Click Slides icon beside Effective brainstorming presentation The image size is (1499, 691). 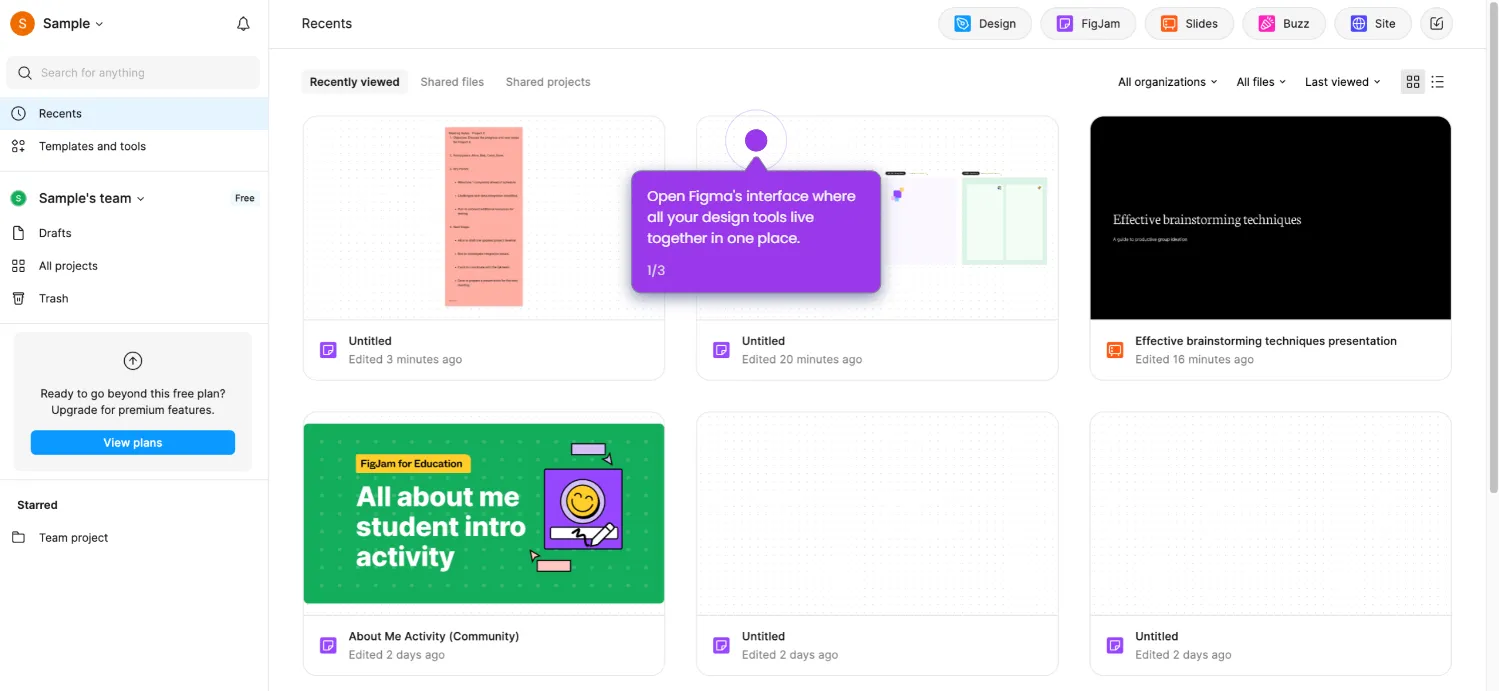click(x=1115, y=350)
